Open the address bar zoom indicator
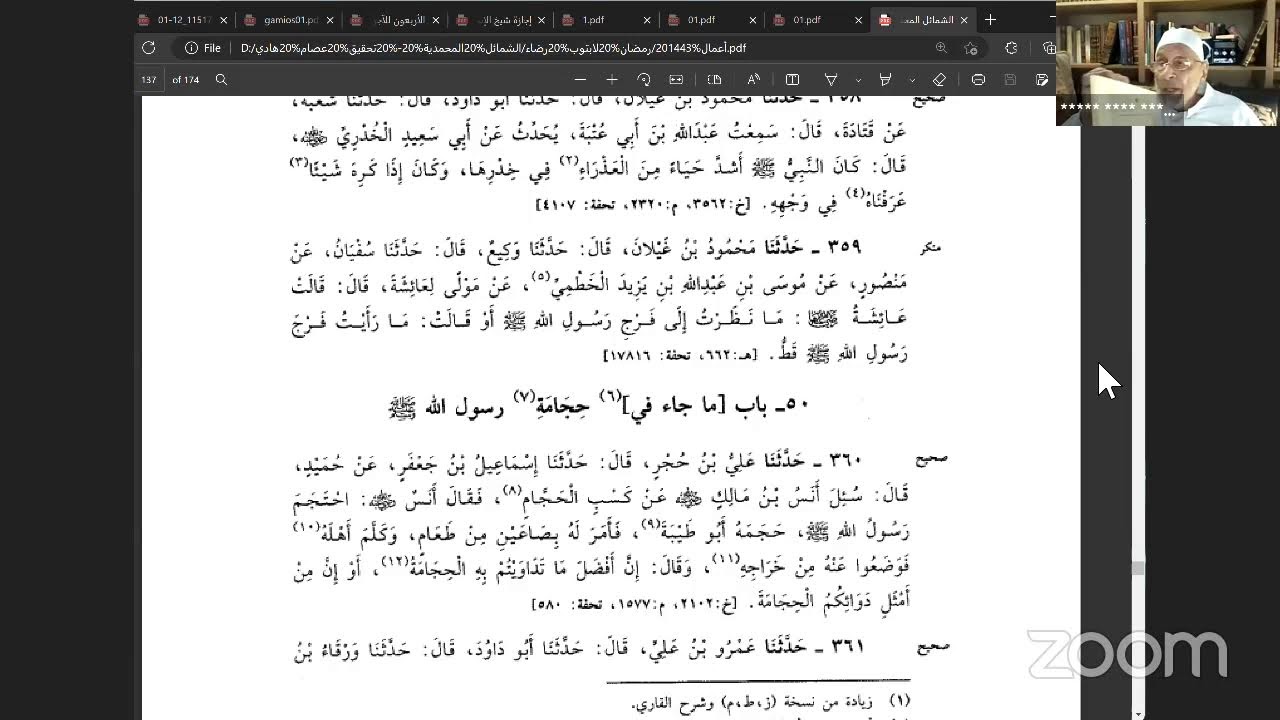The width and height of the screenshot is (1280, 720). point(941,48)
